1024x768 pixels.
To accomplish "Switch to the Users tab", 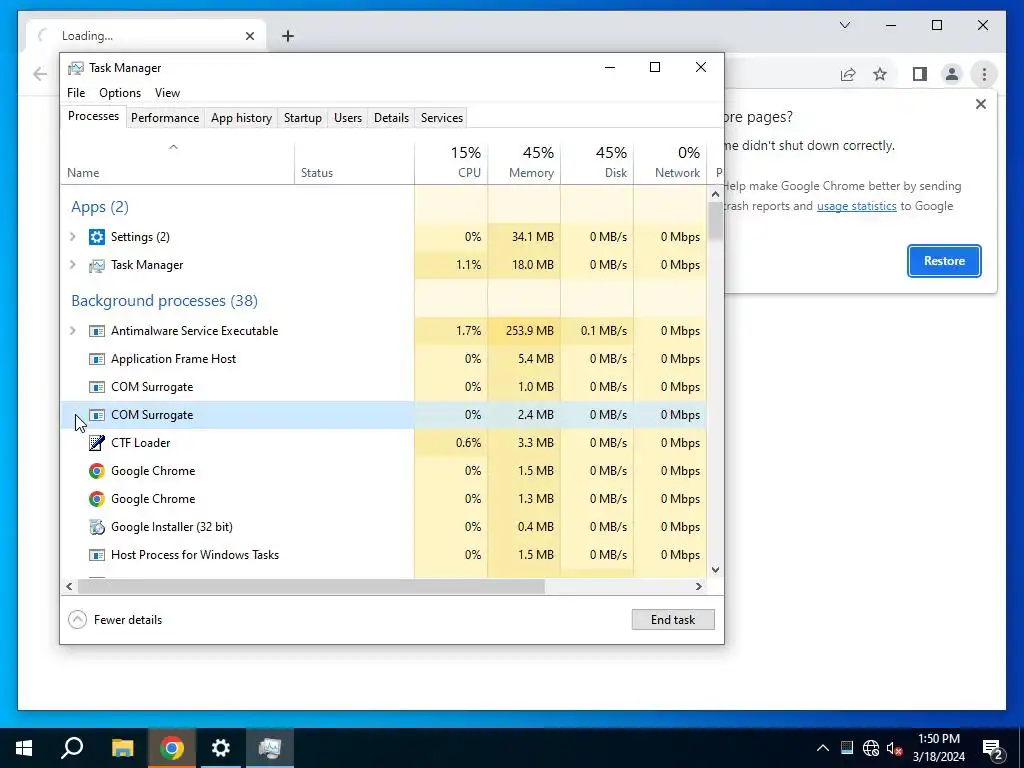I will (x=347, y=118).
